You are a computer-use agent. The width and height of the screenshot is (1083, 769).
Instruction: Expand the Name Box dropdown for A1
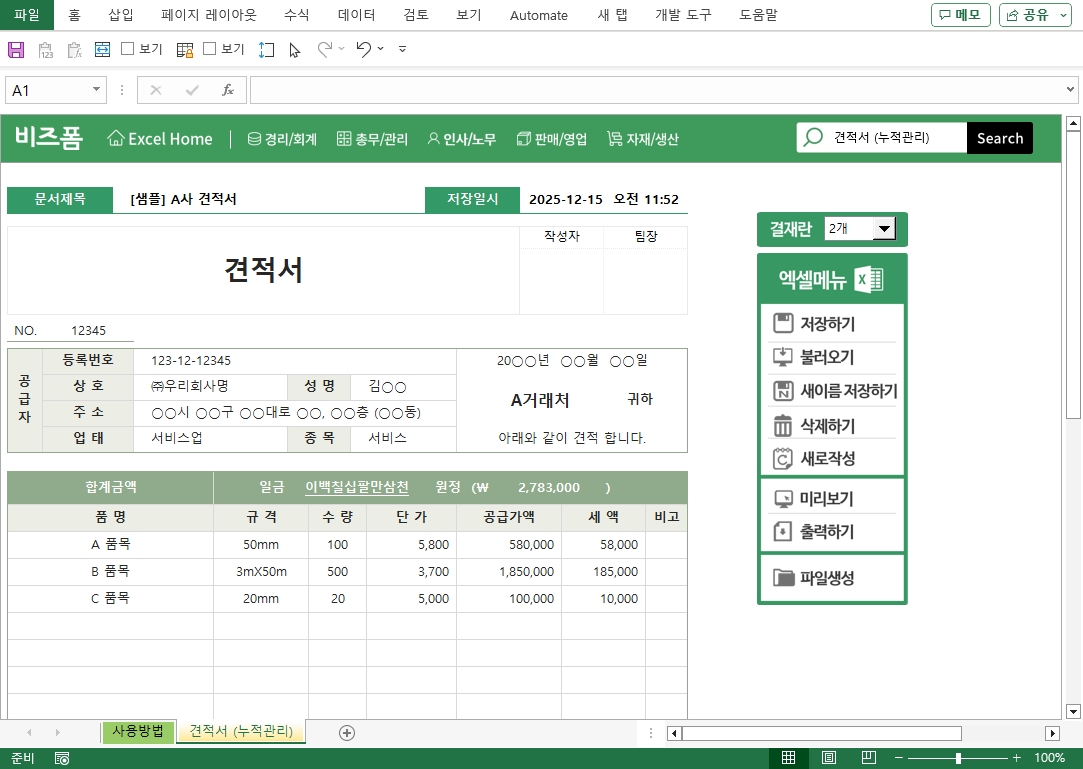97,90
